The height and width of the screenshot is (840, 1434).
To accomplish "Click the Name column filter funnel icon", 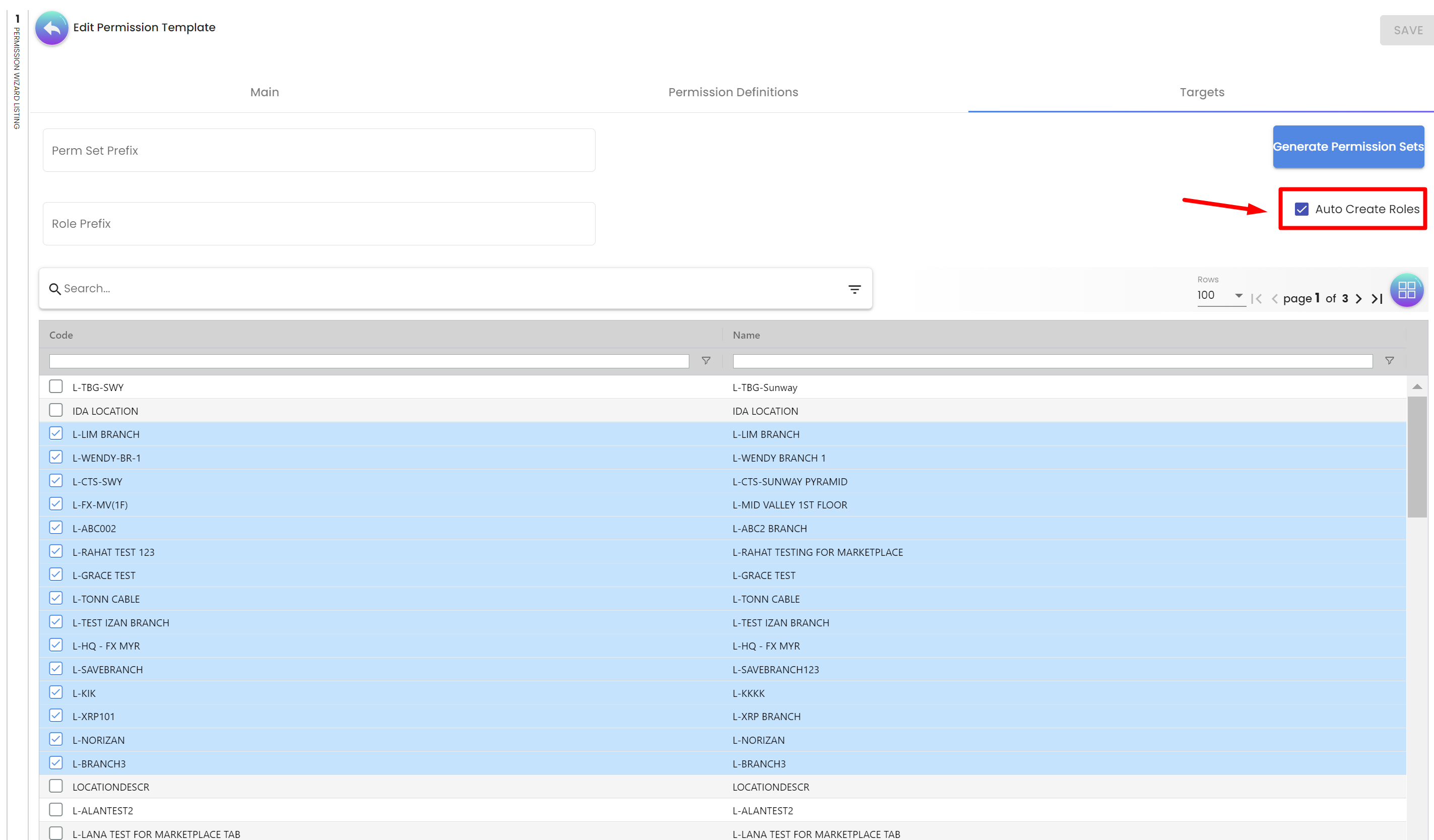I will click(x=1389, y=361).
